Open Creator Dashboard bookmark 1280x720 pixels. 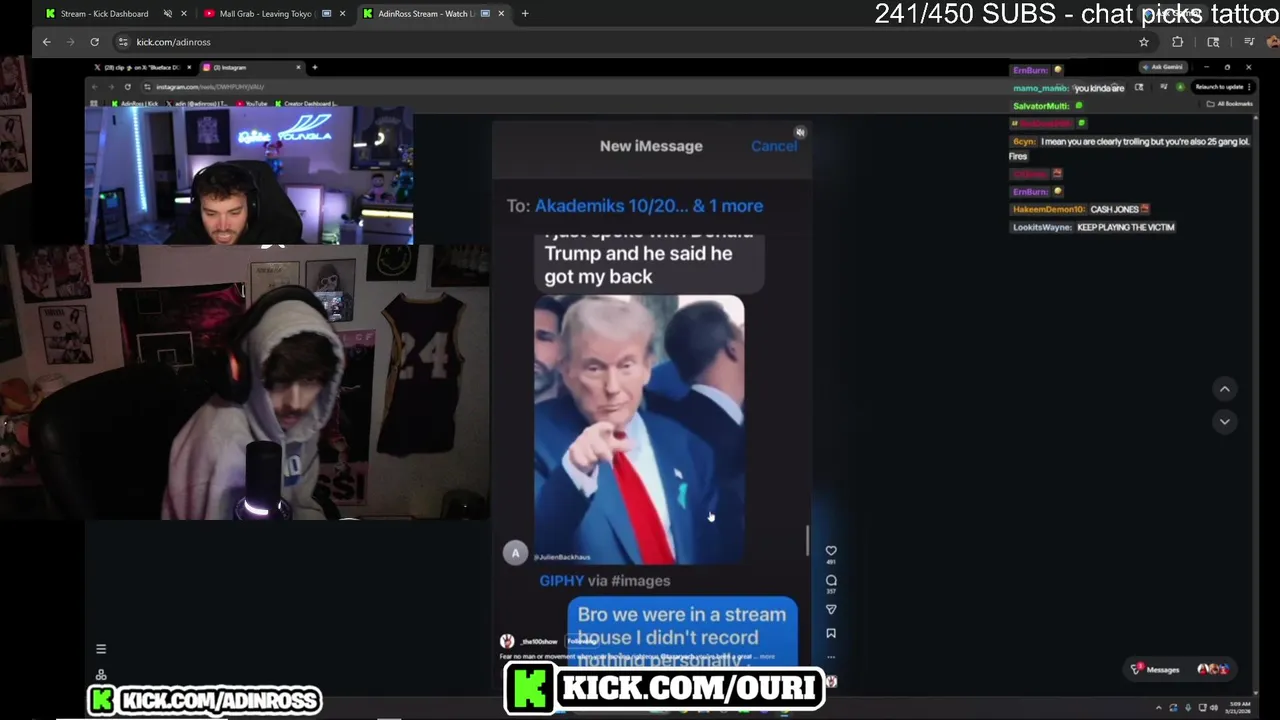click(x=306, y=103)
